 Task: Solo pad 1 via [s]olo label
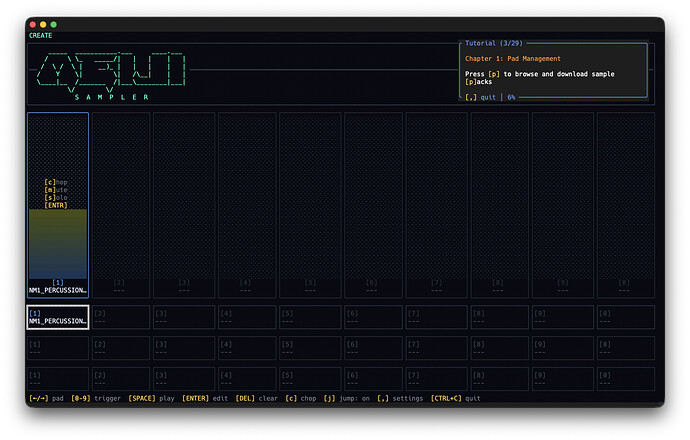[57, 198]
